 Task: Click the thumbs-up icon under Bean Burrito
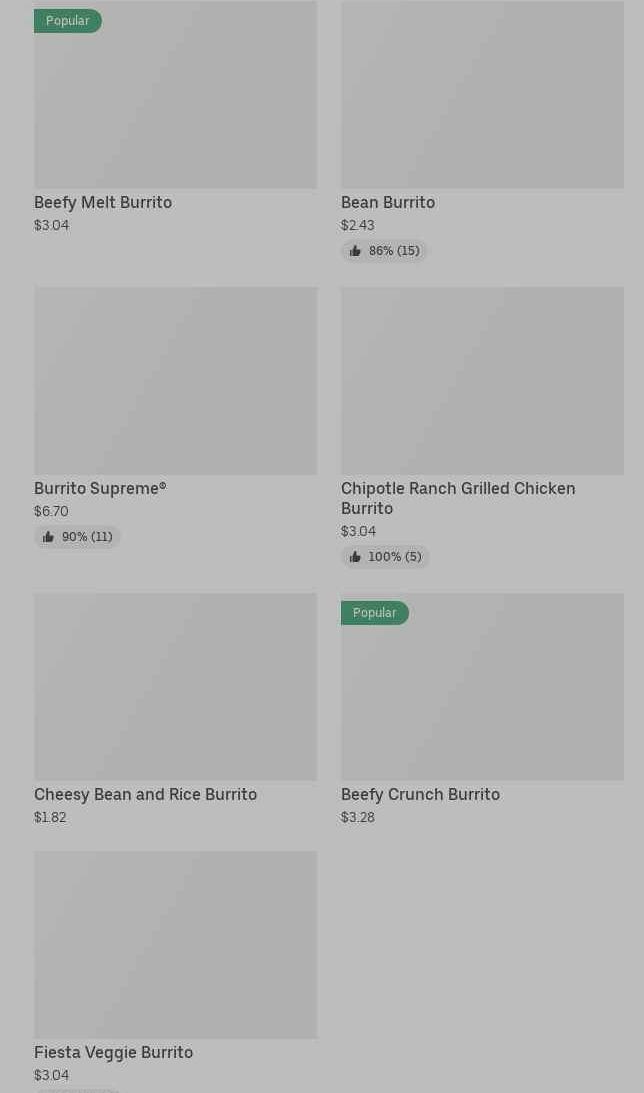coord(355,251)
